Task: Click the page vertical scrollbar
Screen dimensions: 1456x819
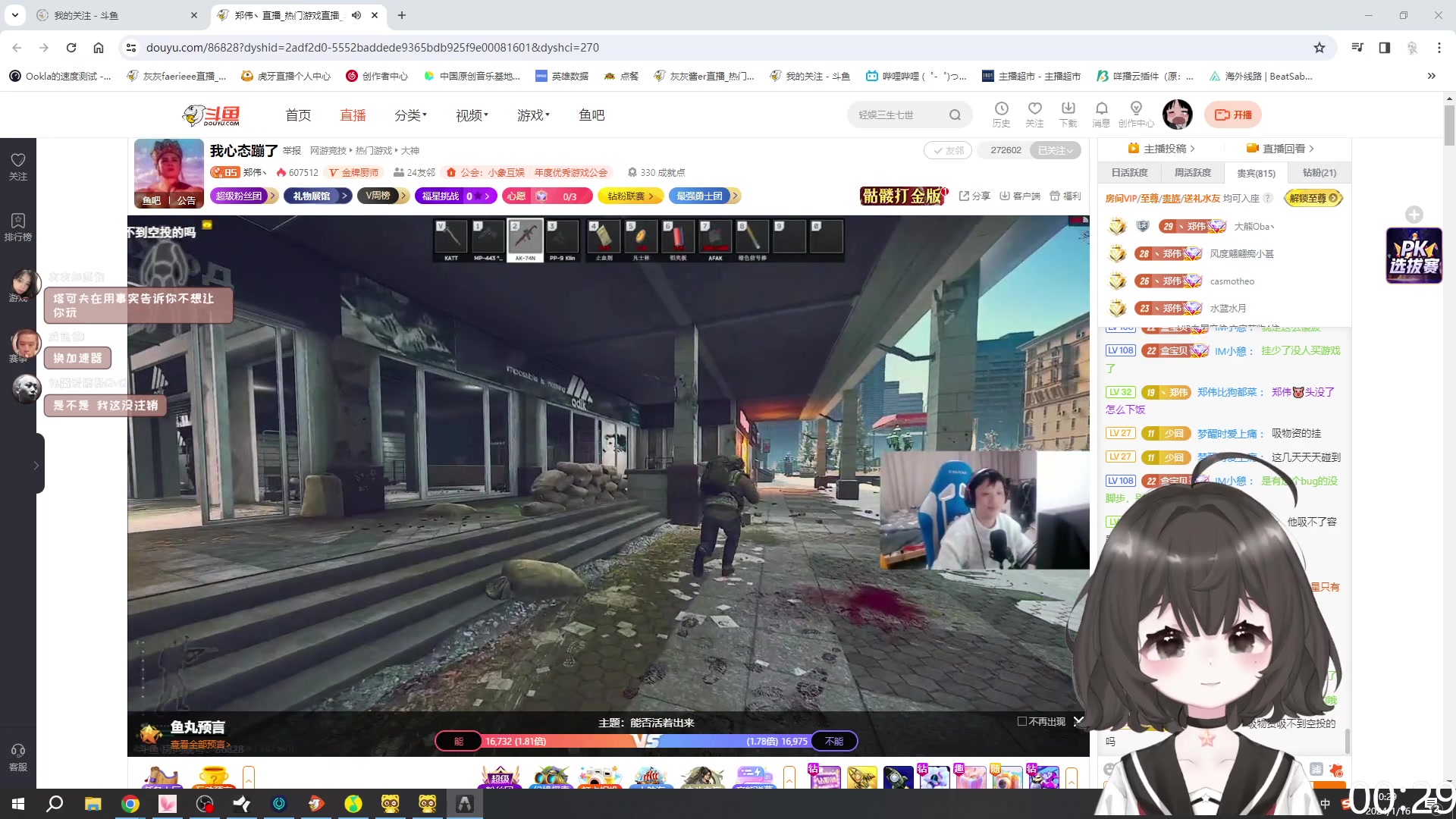Action: click(1449, 125)
